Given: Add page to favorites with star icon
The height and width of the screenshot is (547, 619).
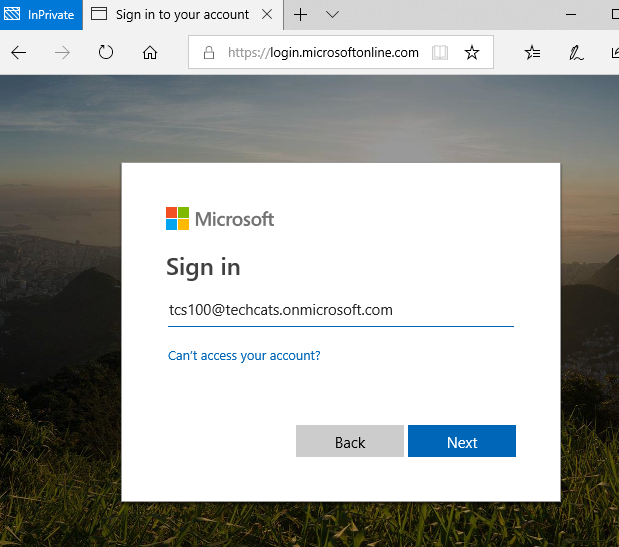Looking at the screenshot, I should click(472, 52).
